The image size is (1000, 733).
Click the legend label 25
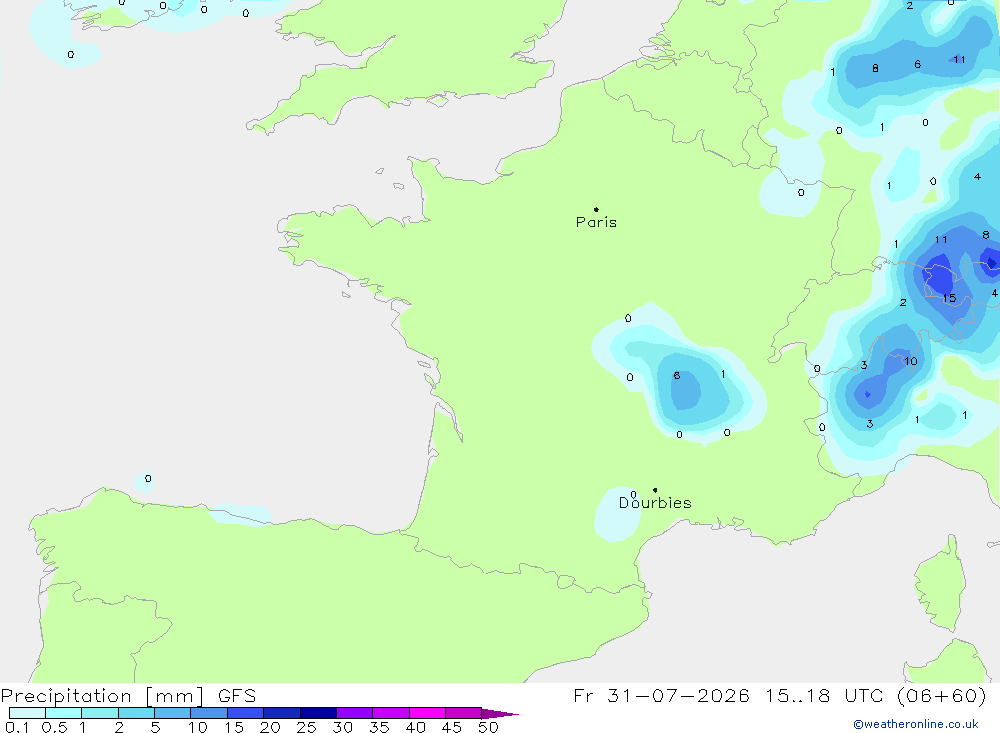[306, 727]
